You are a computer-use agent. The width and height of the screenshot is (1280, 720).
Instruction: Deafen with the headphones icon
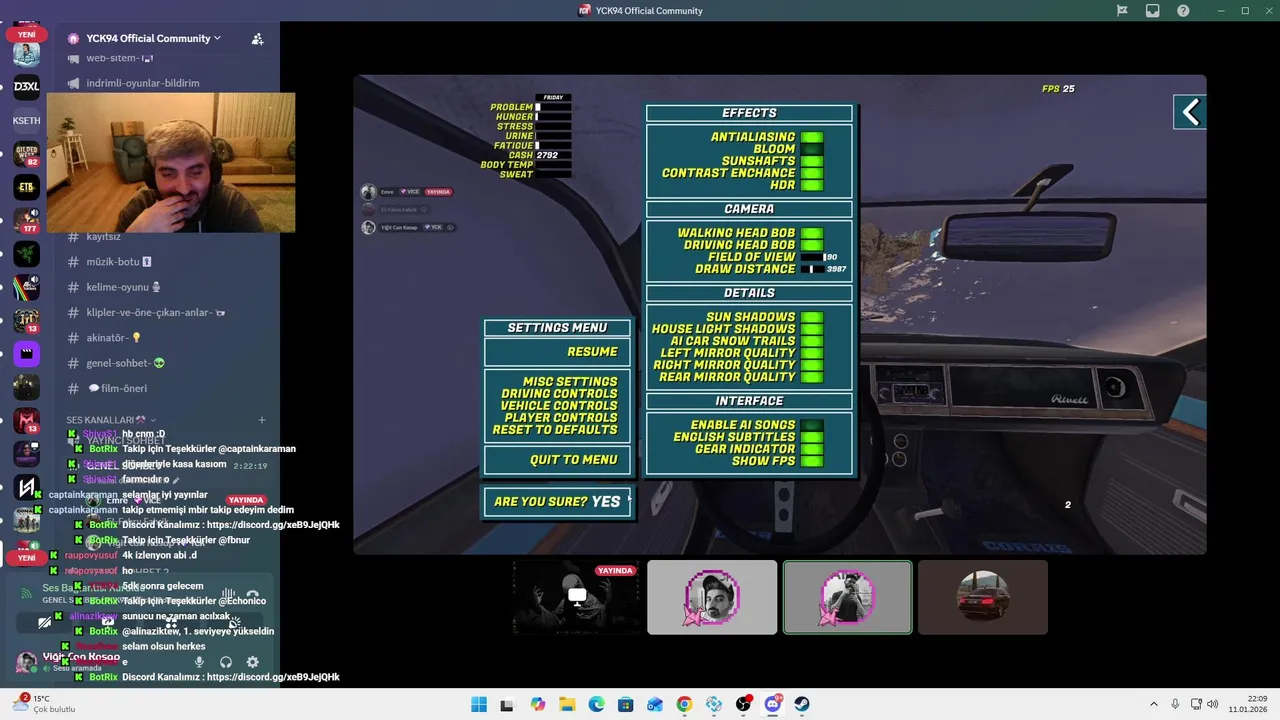226,662
